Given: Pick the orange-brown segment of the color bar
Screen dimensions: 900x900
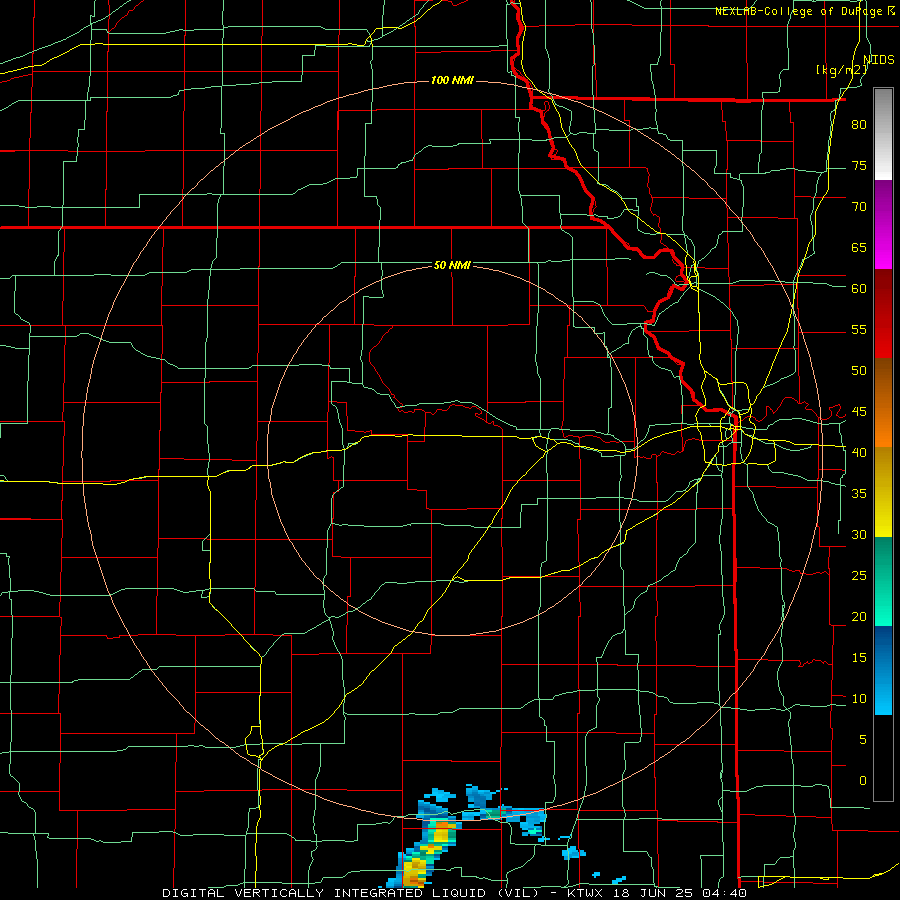Looking at the screenshot, I should point(883,403).
